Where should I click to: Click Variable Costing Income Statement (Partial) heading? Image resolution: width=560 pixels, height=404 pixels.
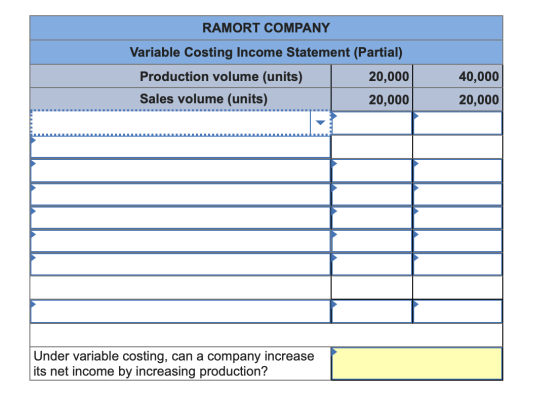[x=266, y=52]
